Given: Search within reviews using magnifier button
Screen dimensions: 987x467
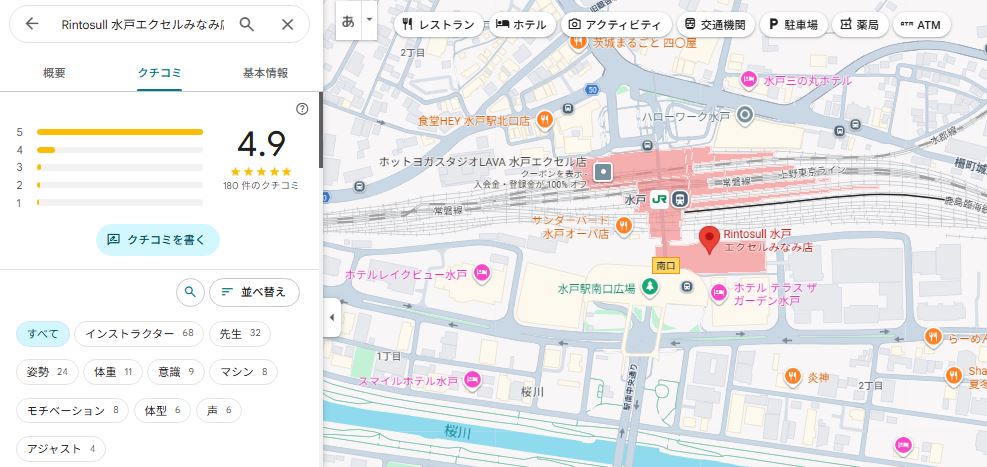Looking at the screenshot, I should [189, 292].
